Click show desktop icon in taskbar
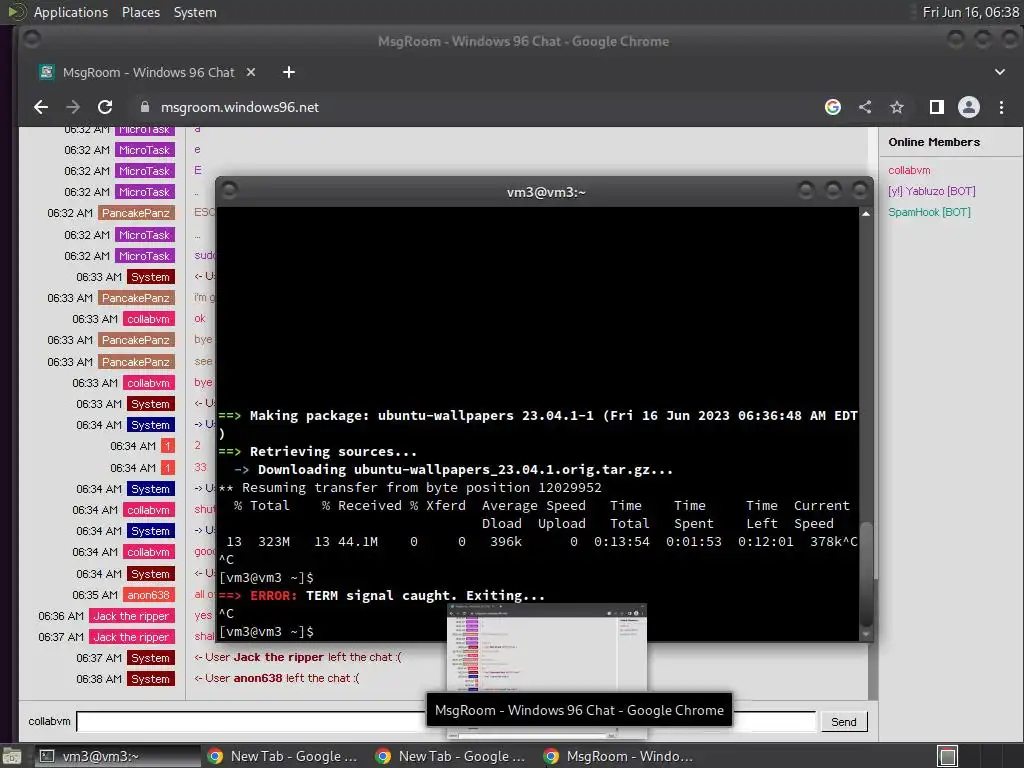The height and width of the screenshot is (768, 1024). (x=12, y=756)
